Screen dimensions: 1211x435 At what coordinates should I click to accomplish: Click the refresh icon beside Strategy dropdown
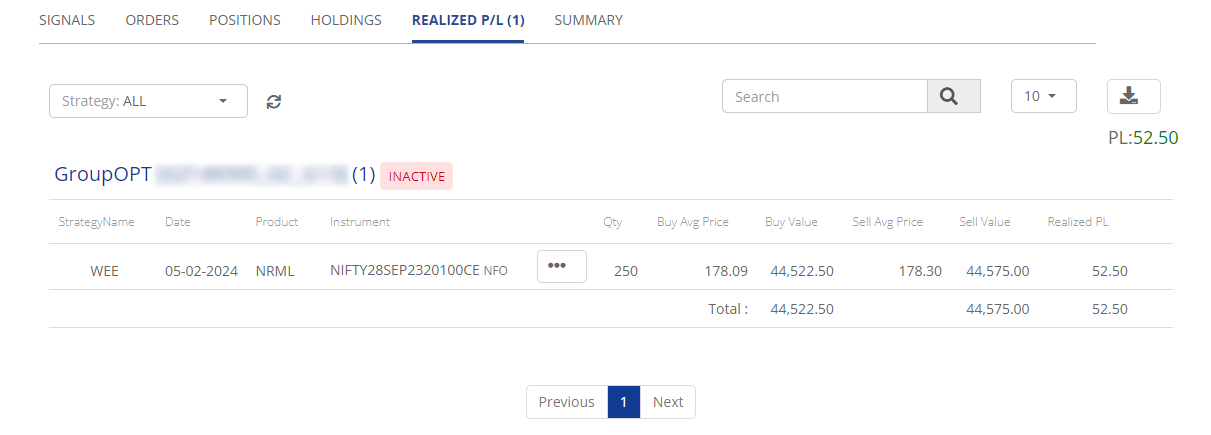[x=274, y=101]
